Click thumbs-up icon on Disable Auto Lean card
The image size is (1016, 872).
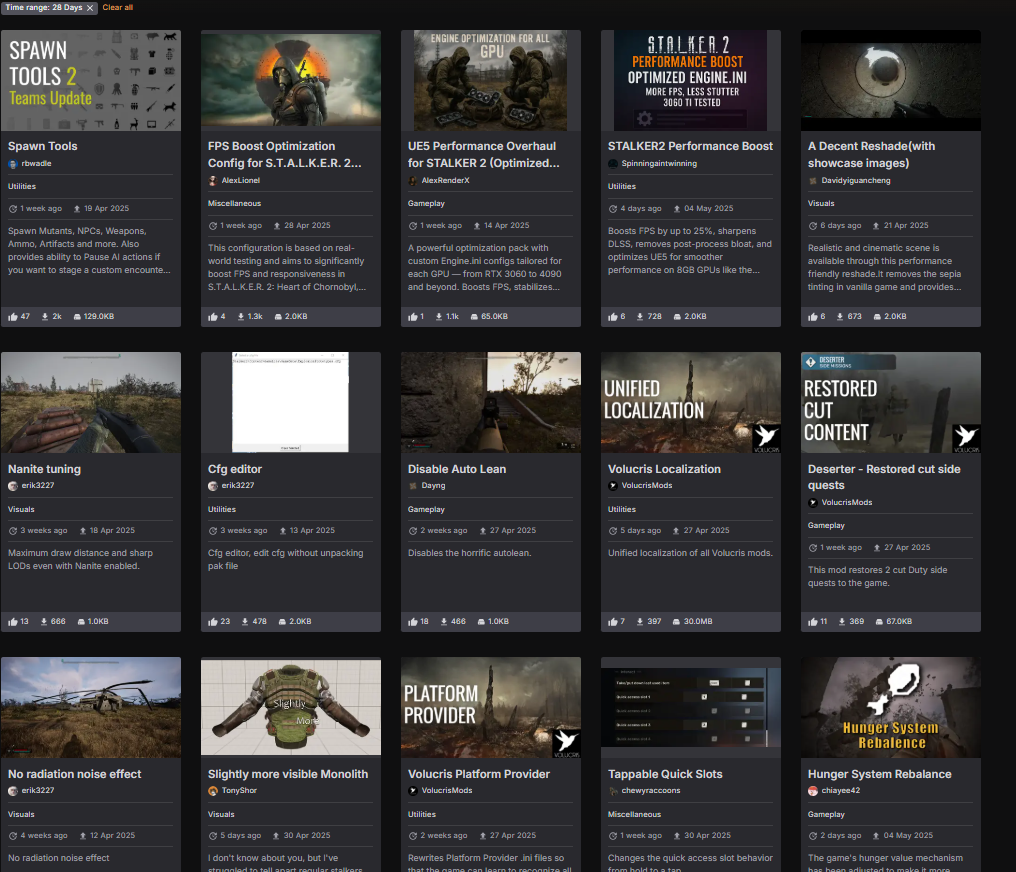[x=413, y=622]
